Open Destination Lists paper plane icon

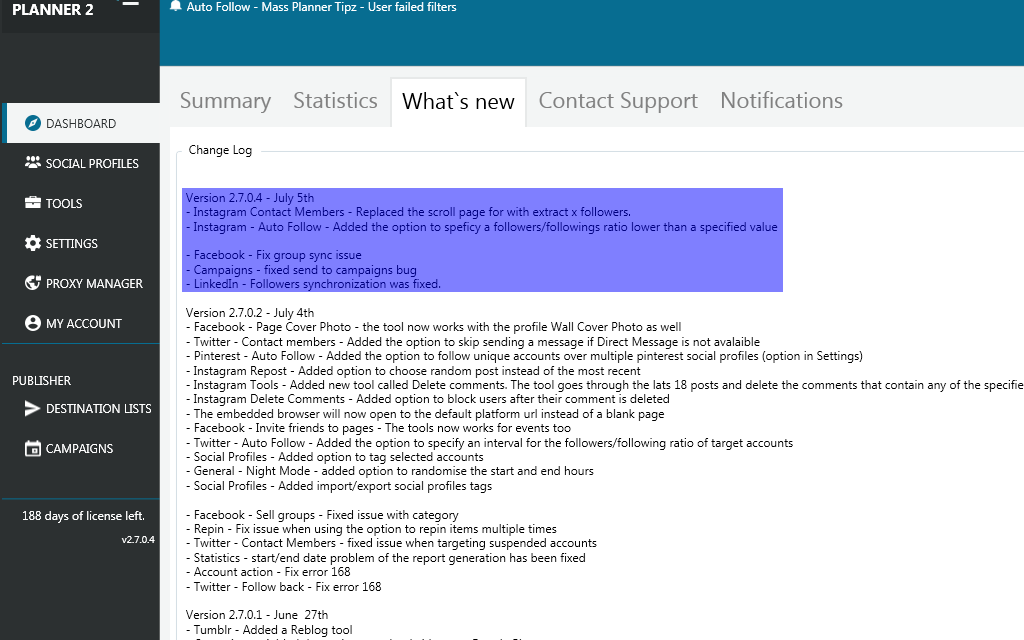tap(33, 408)
